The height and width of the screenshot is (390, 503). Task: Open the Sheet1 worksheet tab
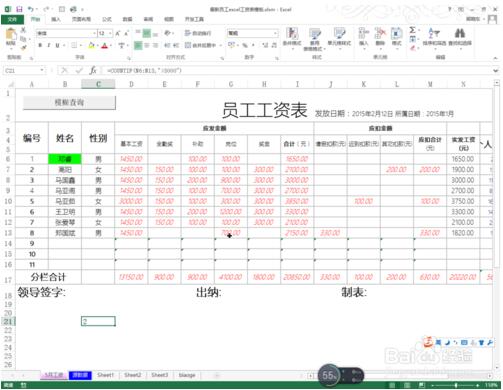point(105,375)
